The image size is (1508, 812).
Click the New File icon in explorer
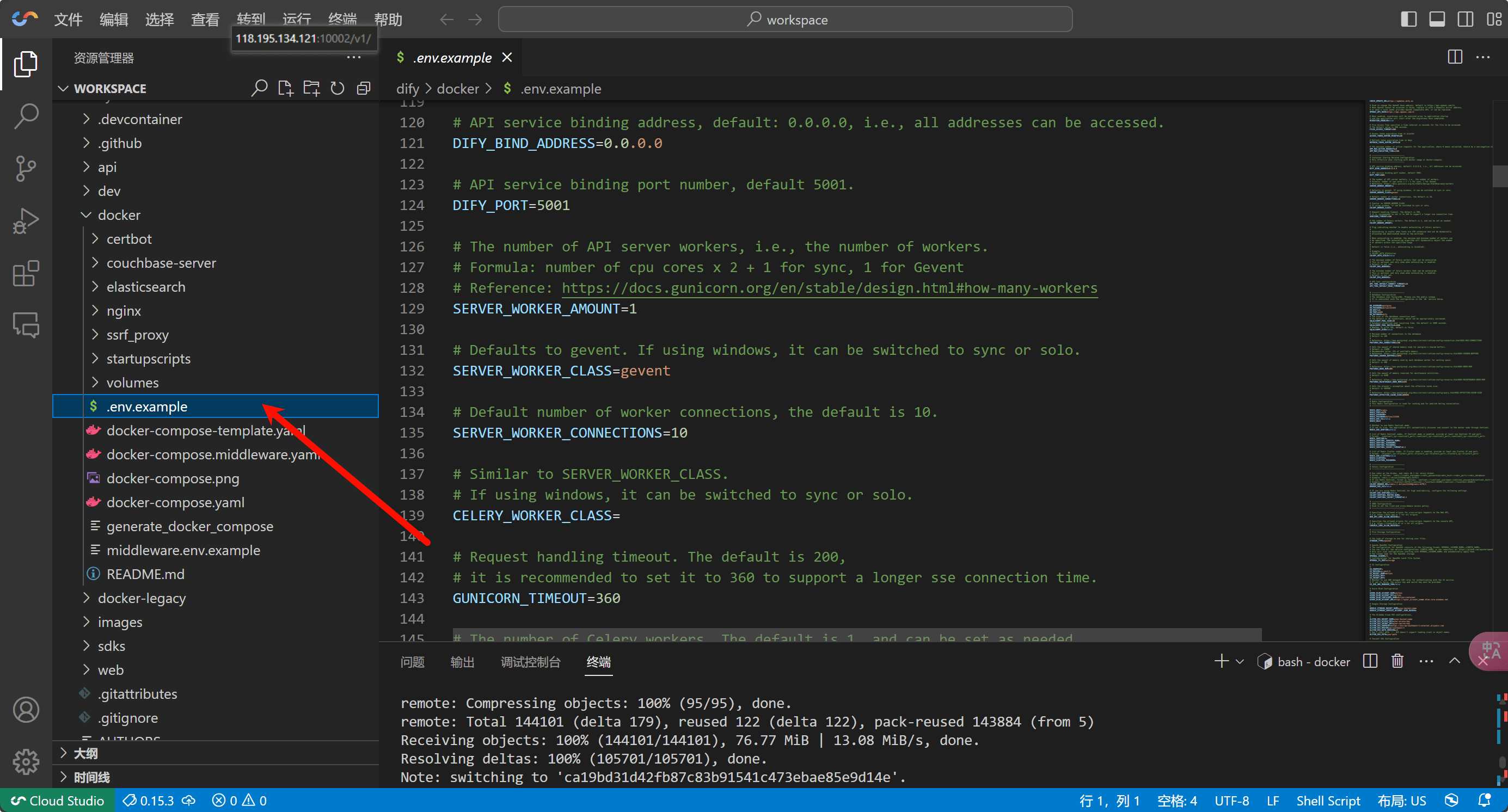tap(285, 88)
